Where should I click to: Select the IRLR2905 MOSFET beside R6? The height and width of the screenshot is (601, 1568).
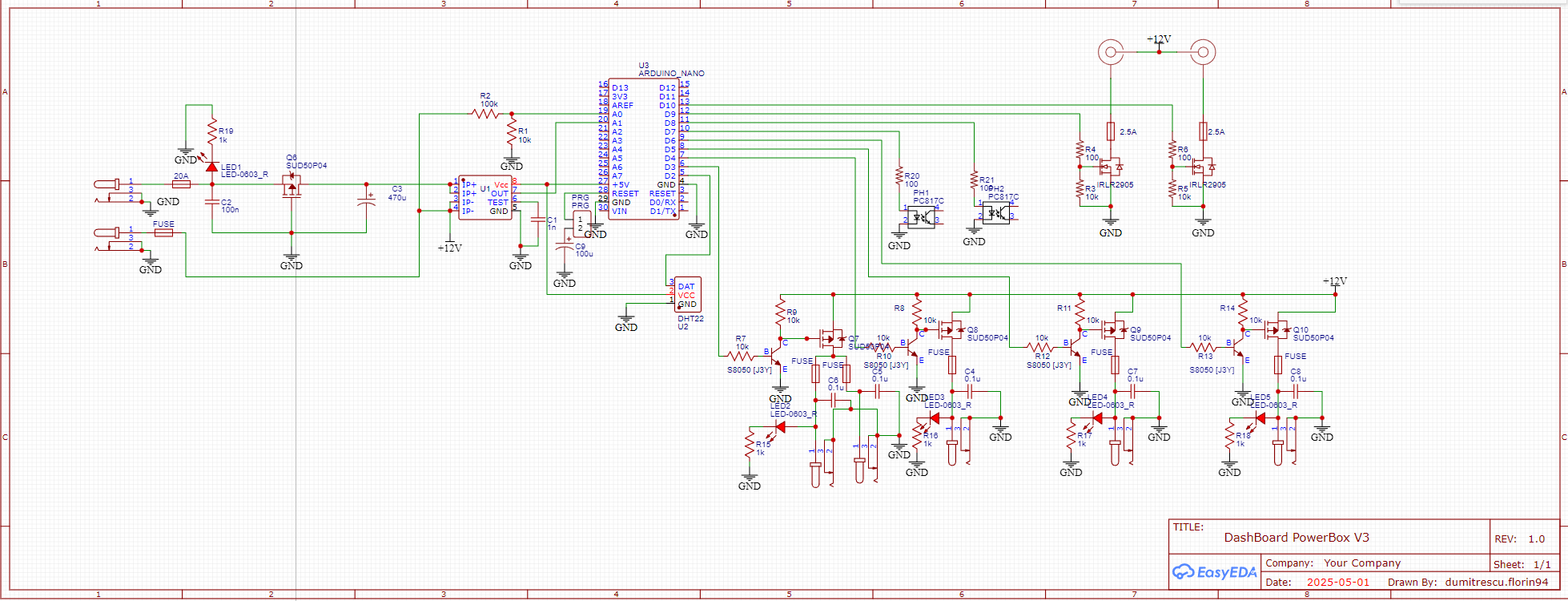(1203, 167)
